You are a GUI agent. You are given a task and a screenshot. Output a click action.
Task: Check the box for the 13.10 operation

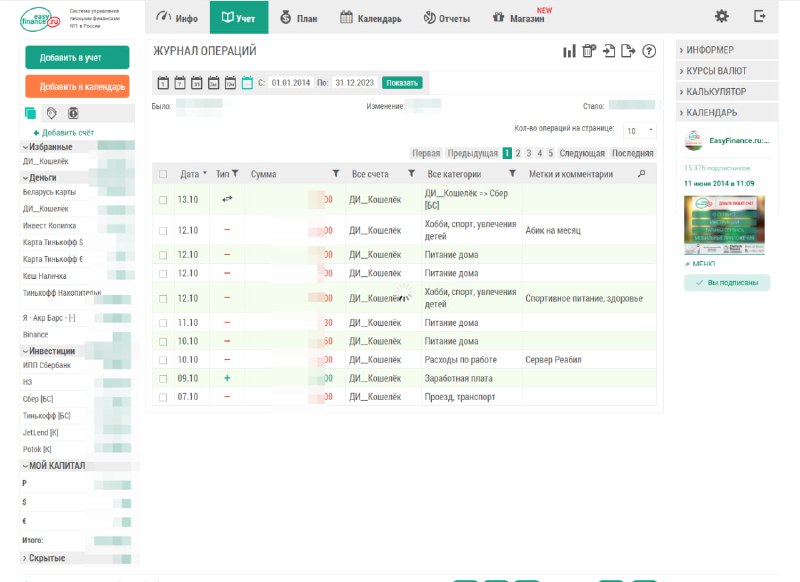(163, 200)
